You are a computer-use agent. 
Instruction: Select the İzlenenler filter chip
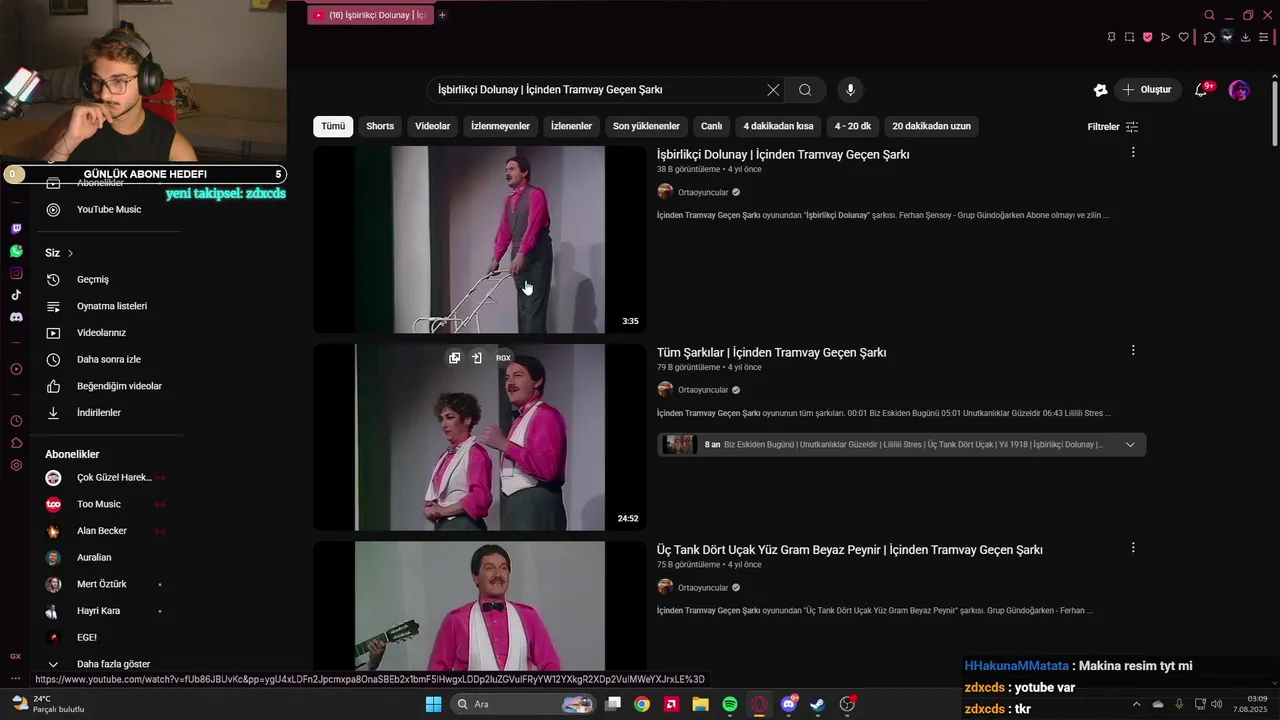click(x=571, y=126)
